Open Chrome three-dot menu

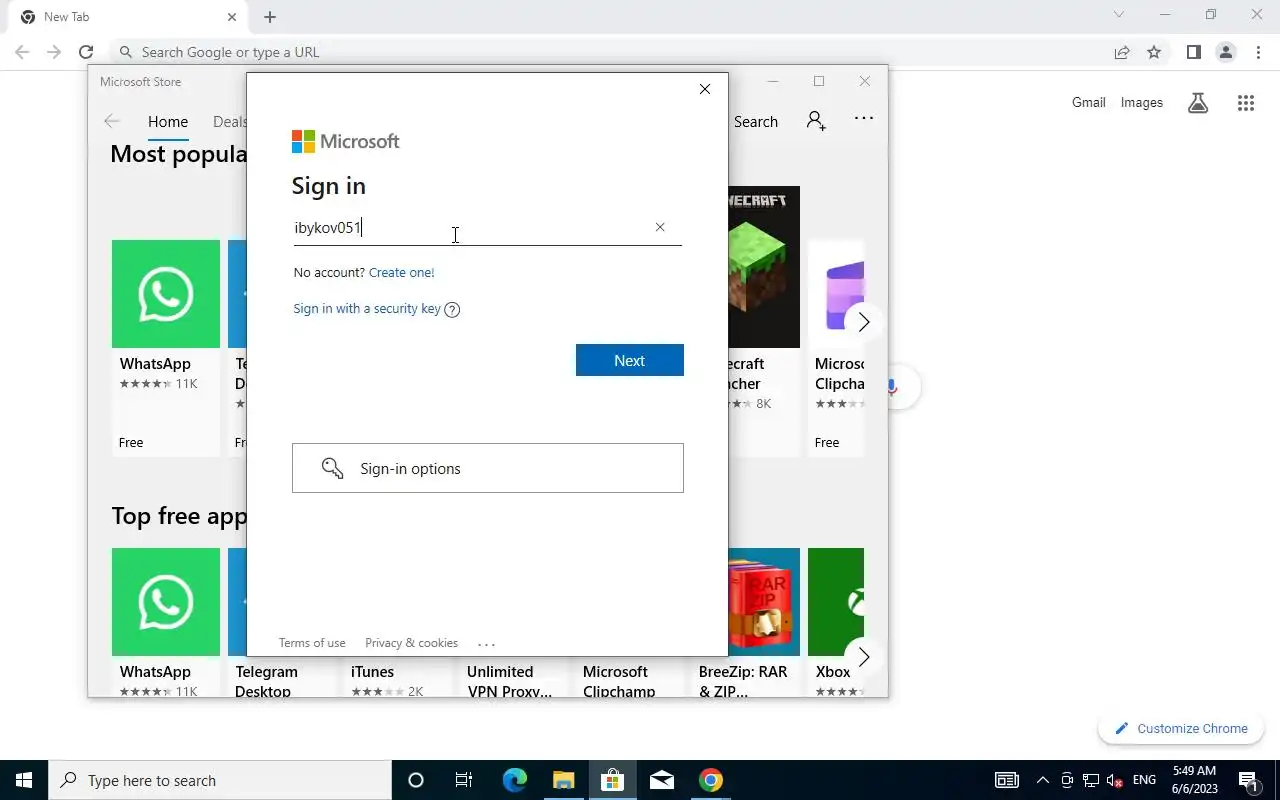coord(1258,52)
